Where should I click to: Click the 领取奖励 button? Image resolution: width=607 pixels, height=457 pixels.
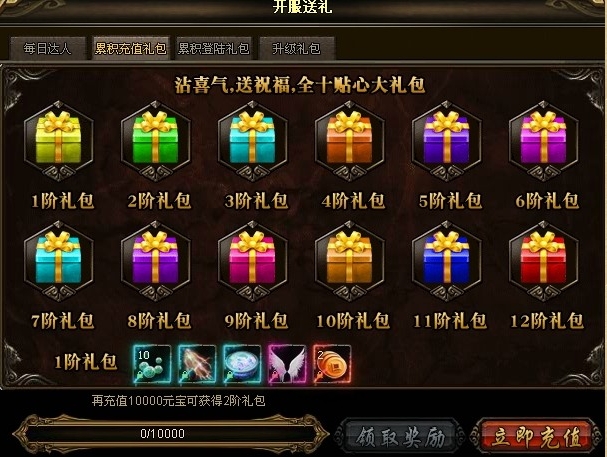(400, 436)
